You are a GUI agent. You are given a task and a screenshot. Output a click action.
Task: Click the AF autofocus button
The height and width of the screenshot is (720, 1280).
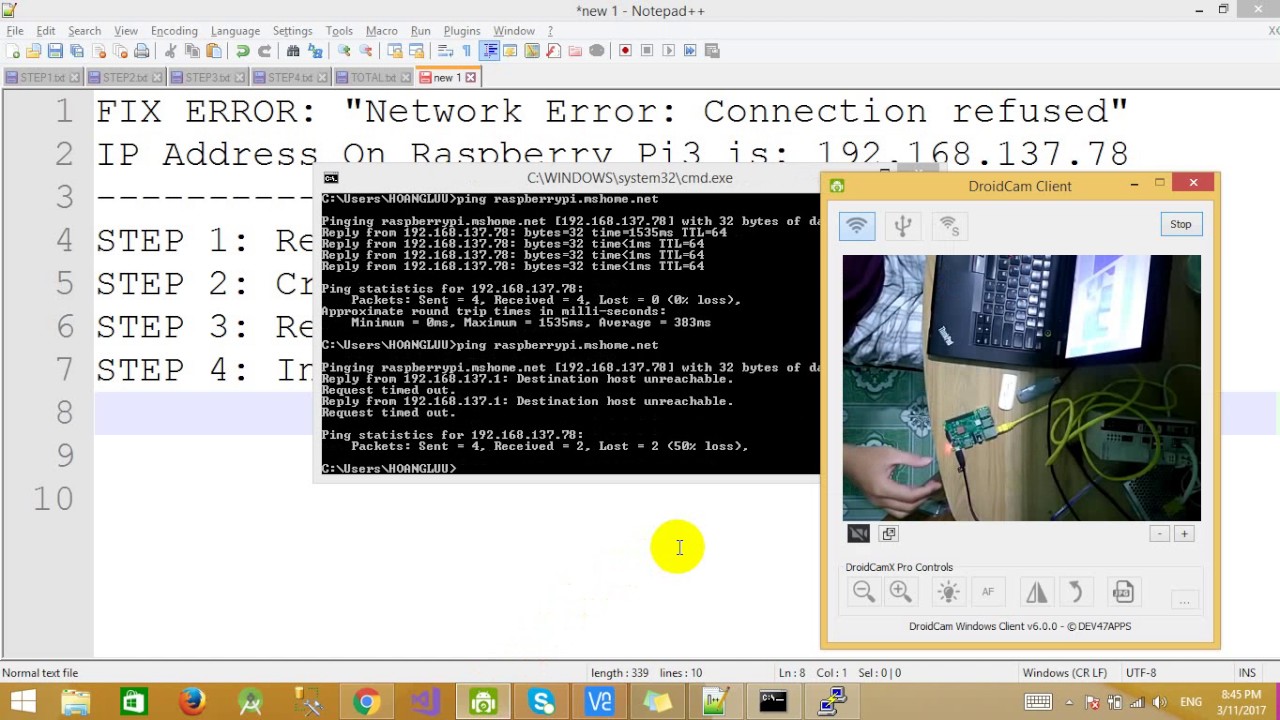988,592
